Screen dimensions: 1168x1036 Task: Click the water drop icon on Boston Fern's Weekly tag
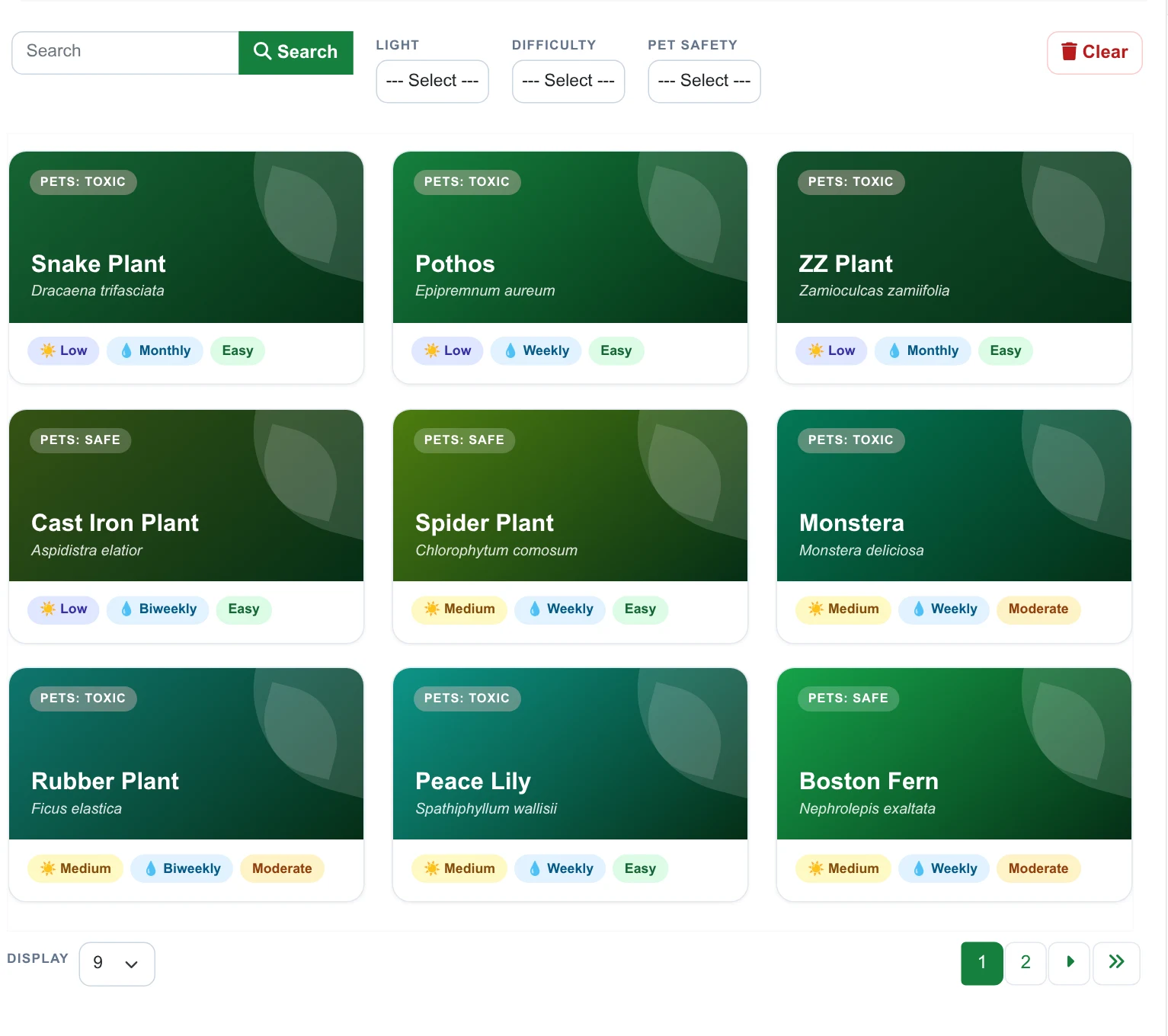(919, 868)
